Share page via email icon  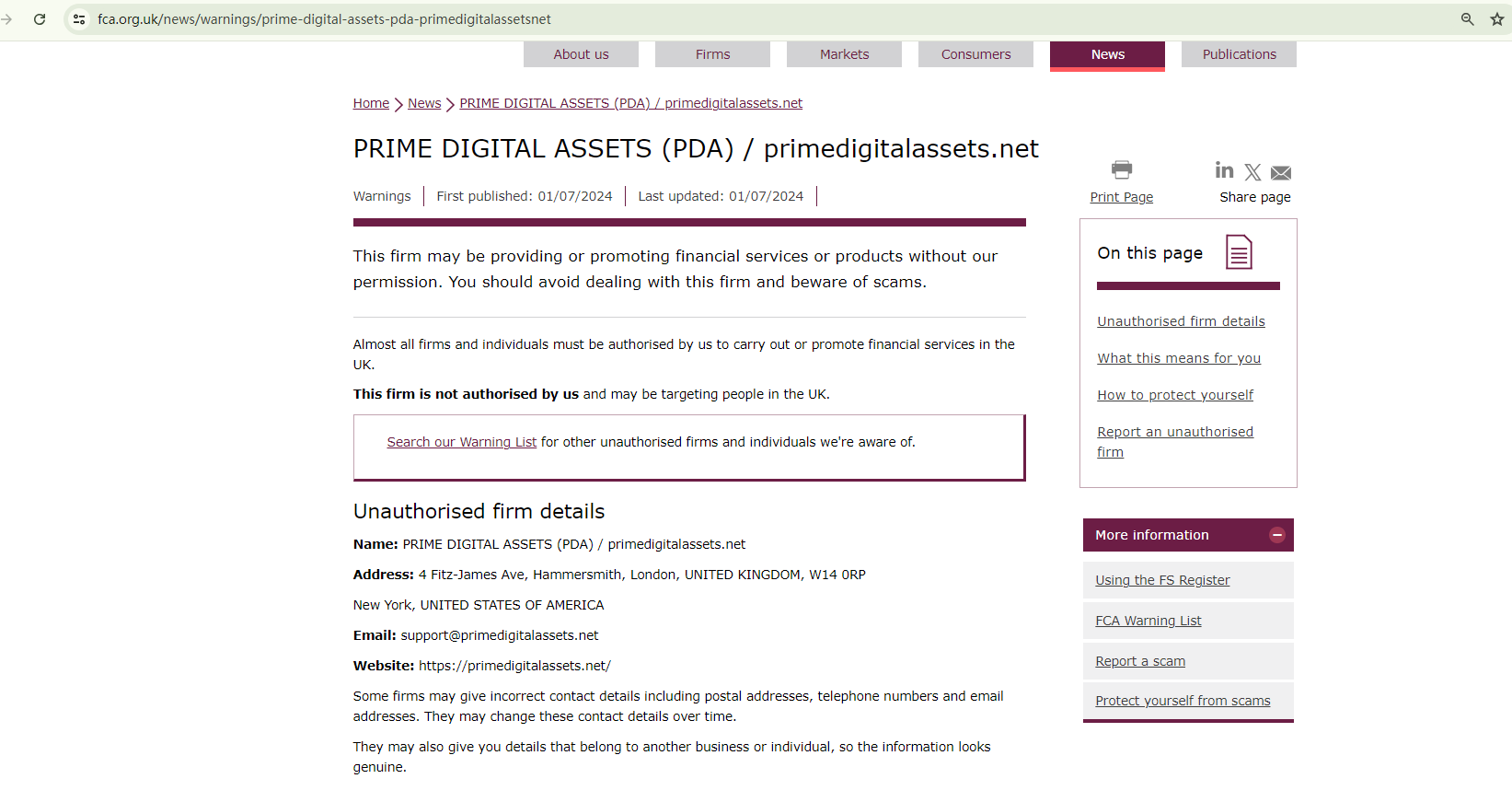(x=1281, y=173)
